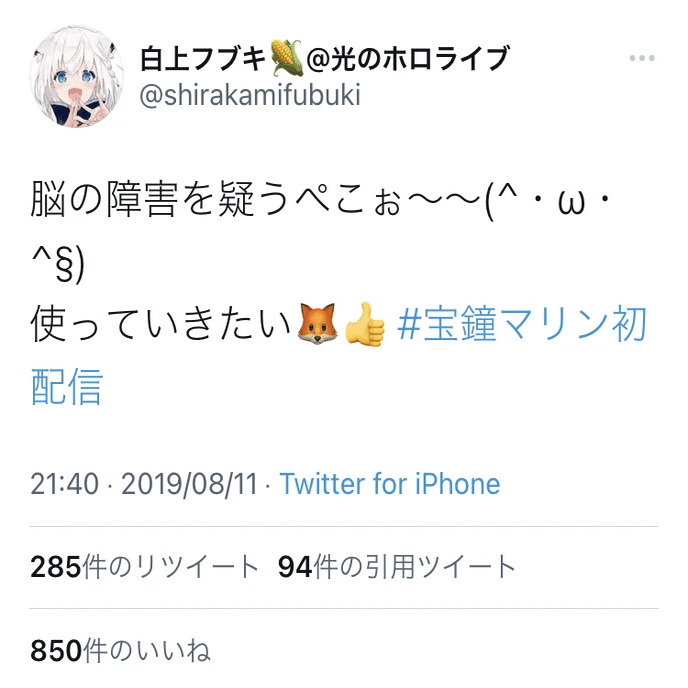Click the @光のホロライブ part of name

point(407,59)
